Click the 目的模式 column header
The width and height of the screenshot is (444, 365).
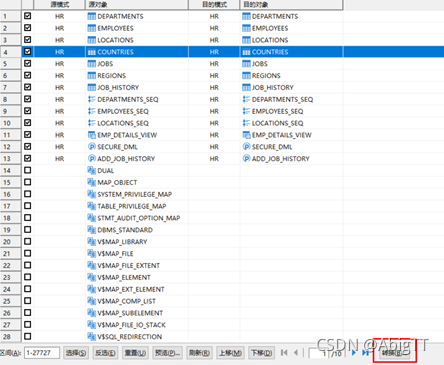[x=214, y=4]
